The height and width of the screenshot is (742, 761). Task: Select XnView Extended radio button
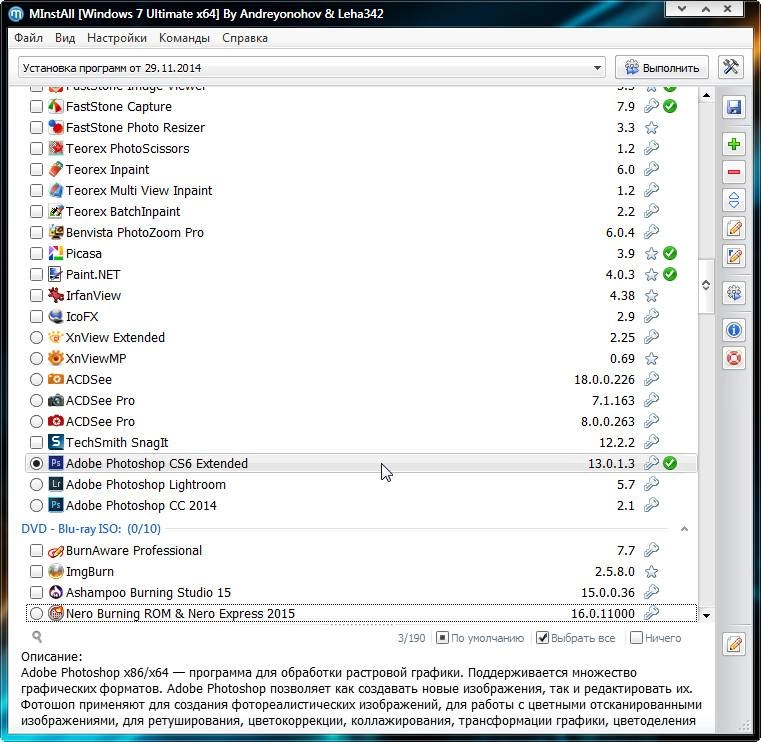tap(36, 337)
